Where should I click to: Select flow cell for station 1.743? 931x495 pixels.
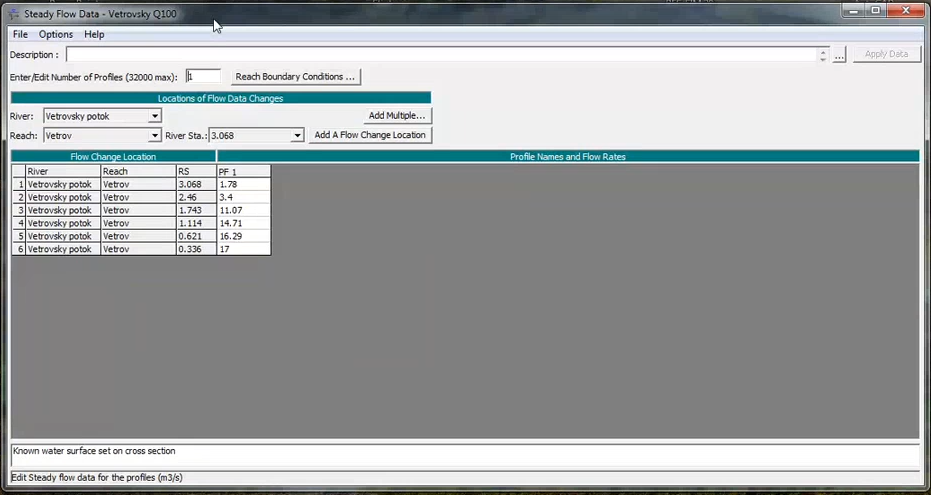click(243, 210)
